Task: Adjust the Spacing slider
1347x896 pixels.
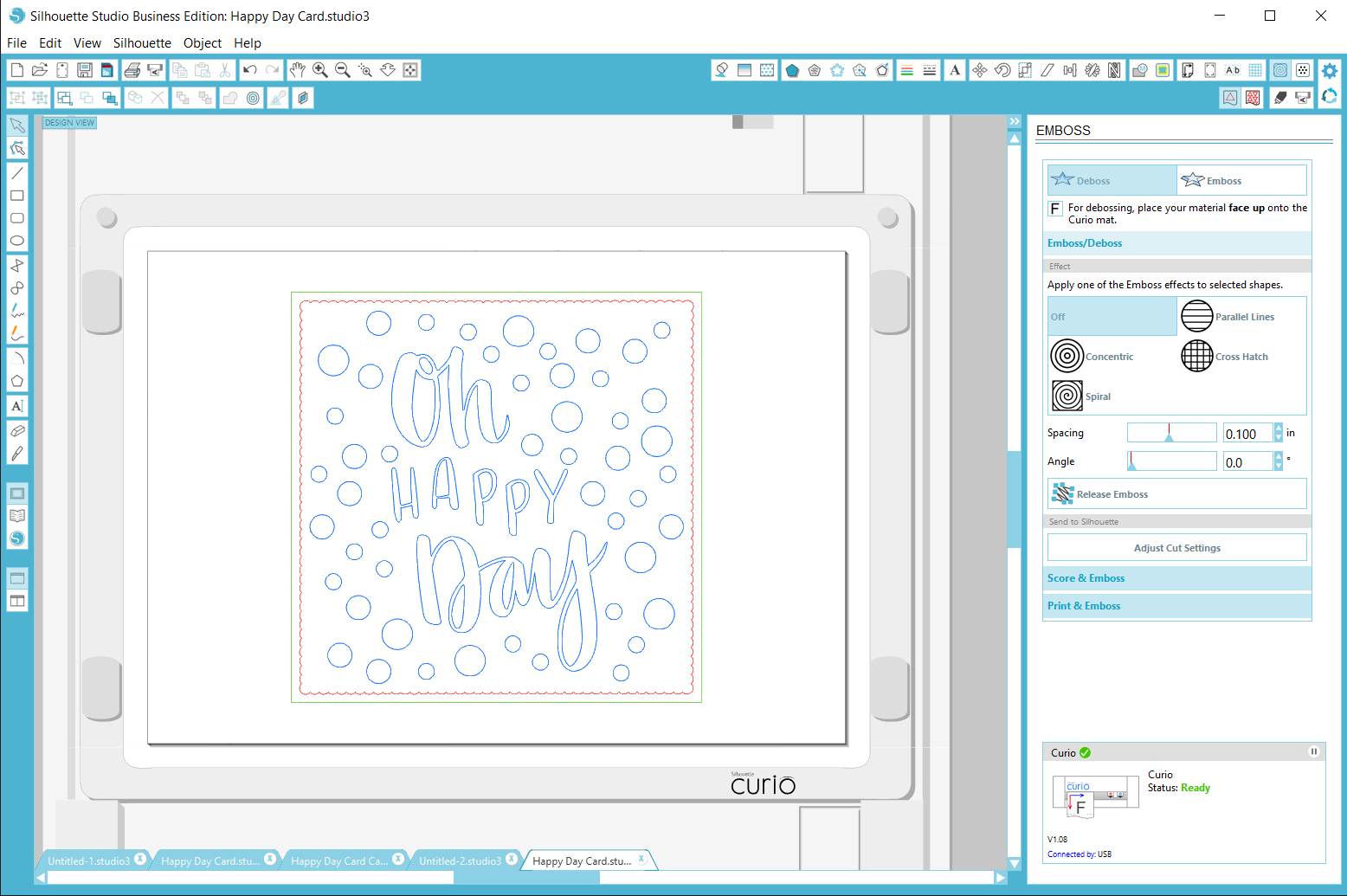Action: (1172, 433)
